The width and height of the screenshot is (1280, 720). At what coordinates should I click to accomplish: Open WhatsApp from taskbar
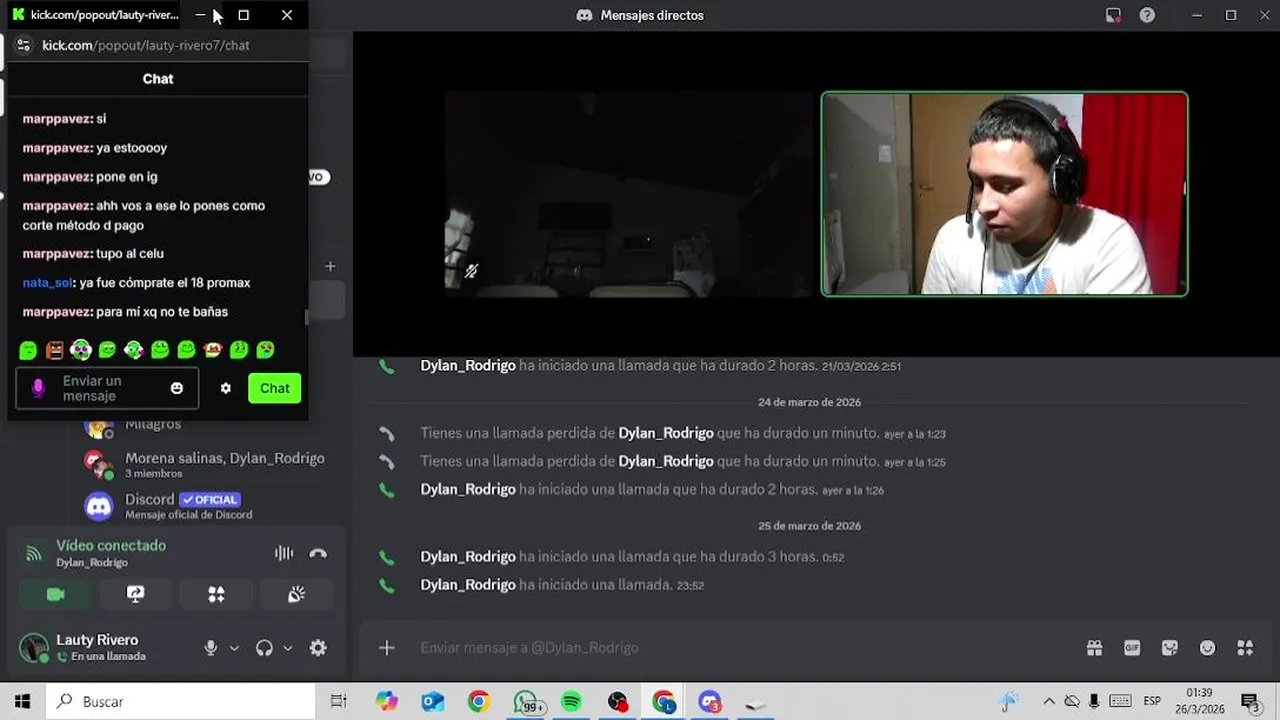pyautogui.click(x=527, y=702)
